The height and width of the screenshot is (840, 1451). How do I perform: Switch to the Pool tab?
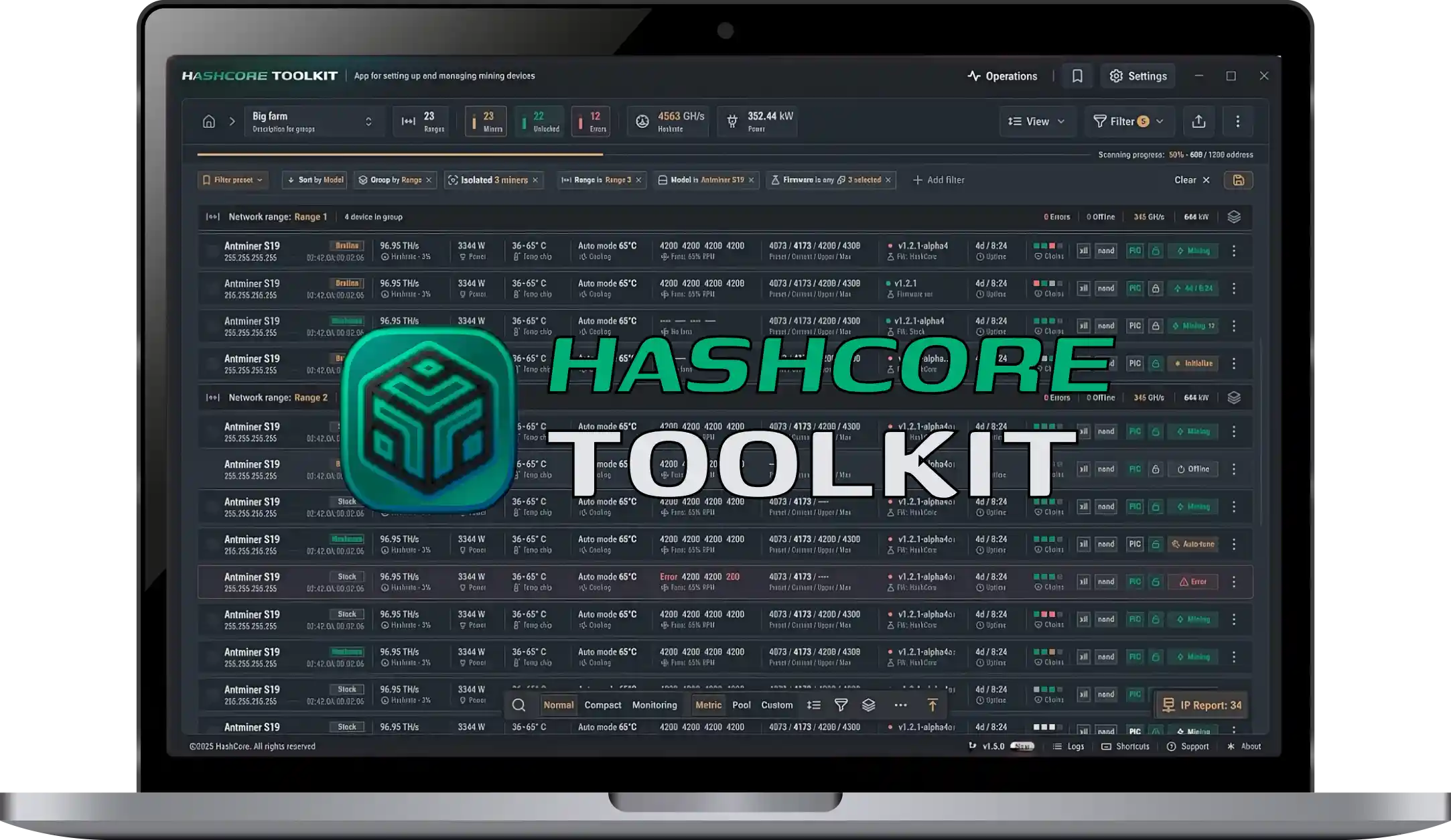[x=742, y=705]
